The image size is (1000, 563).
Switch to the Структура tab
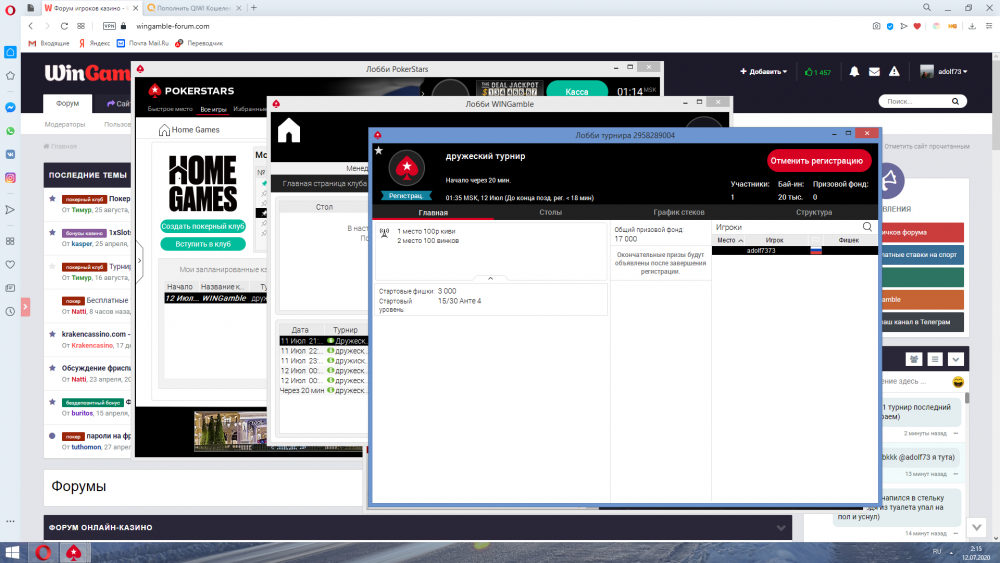pyautogui.click(x=813, y=212)
